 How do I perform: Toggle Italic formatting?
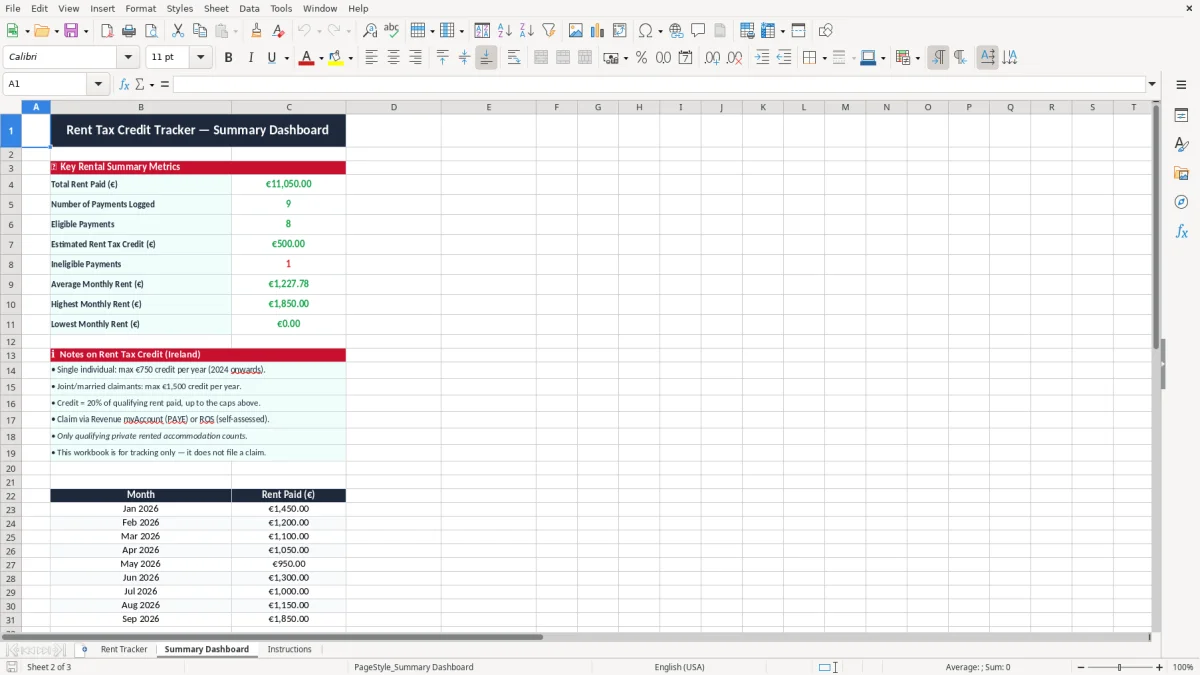click(250, 58)
